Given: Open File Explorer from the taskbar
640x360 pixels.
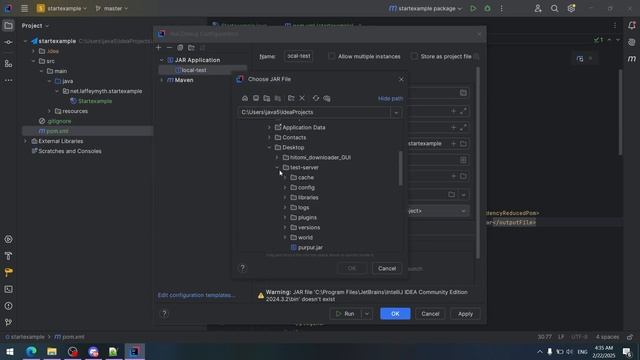Looking at the screenshot, I should point(52,351).
